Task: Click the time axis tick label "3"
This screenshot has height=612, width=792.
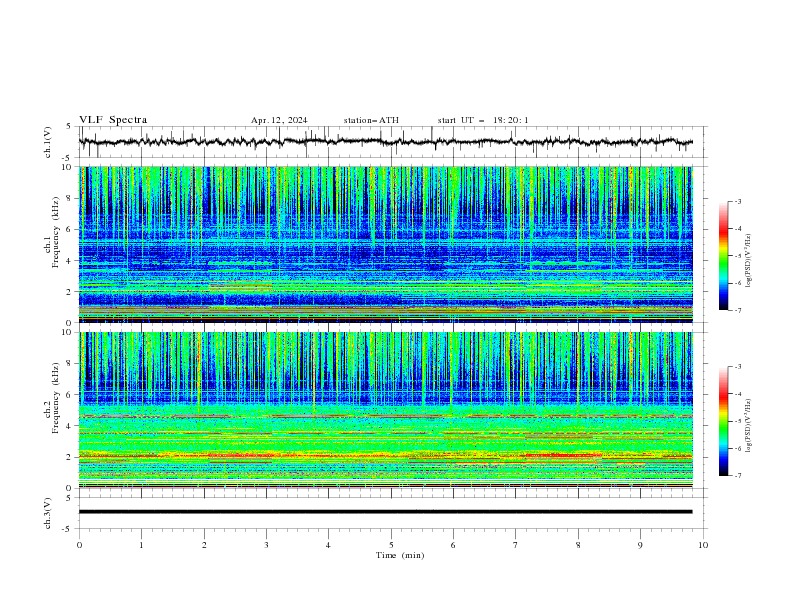Action: 266,545
